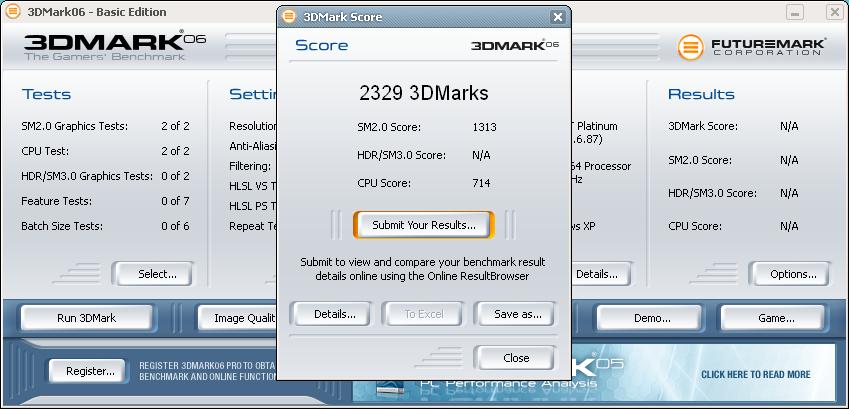Click the Register 3DMark06 Pro promo text
The image size is (849, 409).
click(208, 371)
